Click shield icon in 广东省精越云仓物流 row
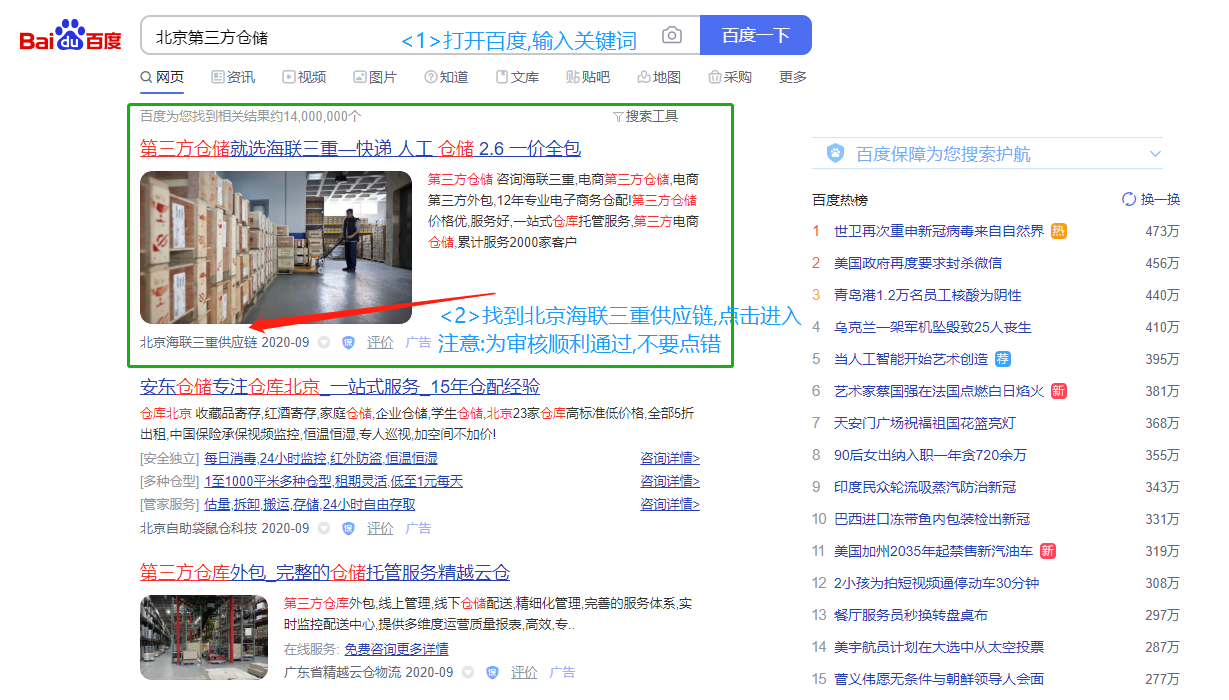 pyautogui.click(x=492, y=672)
